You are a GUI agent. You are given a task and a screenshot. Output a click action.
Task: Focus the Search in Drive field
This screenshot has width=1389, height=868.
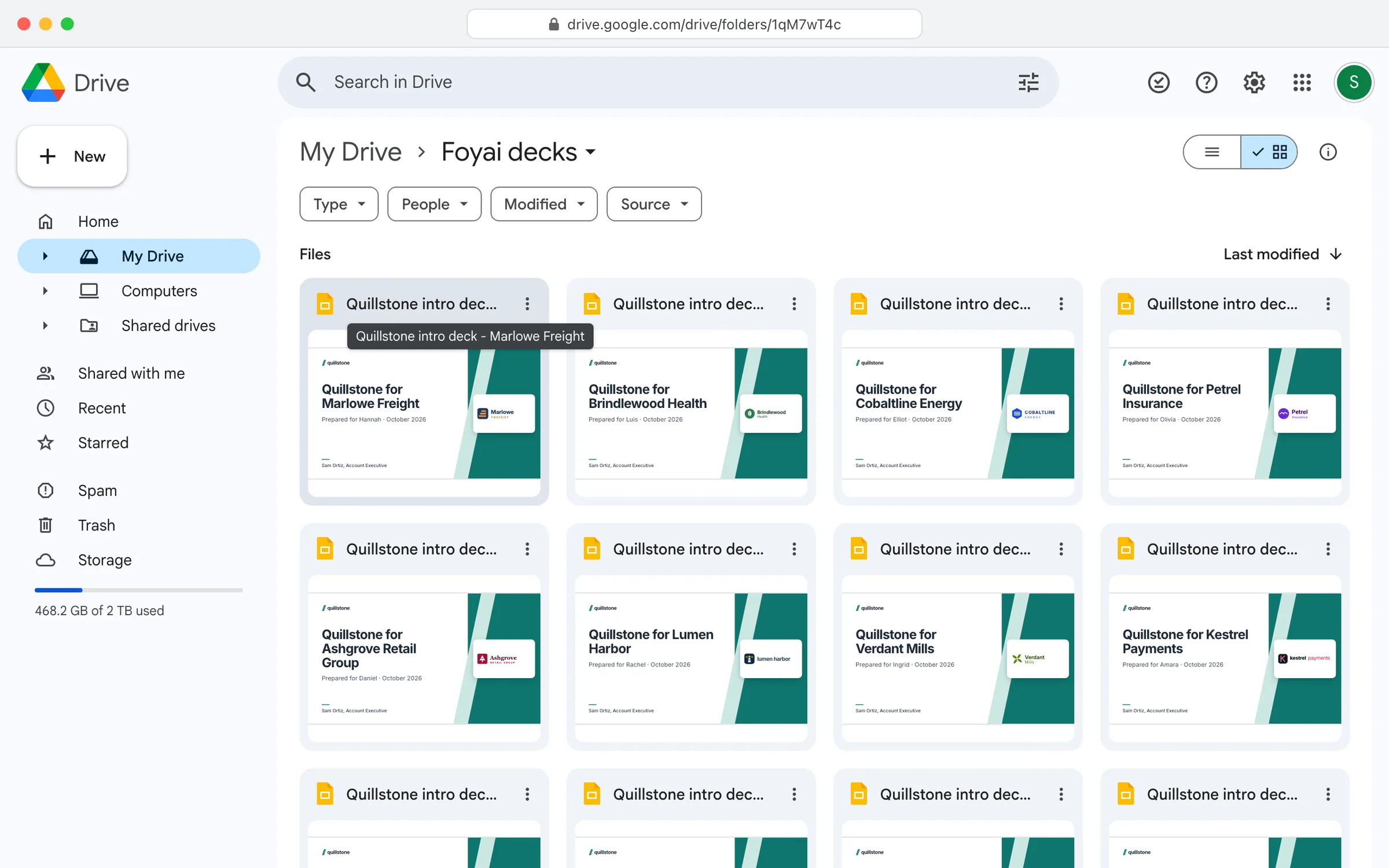(x=668, y=82)
